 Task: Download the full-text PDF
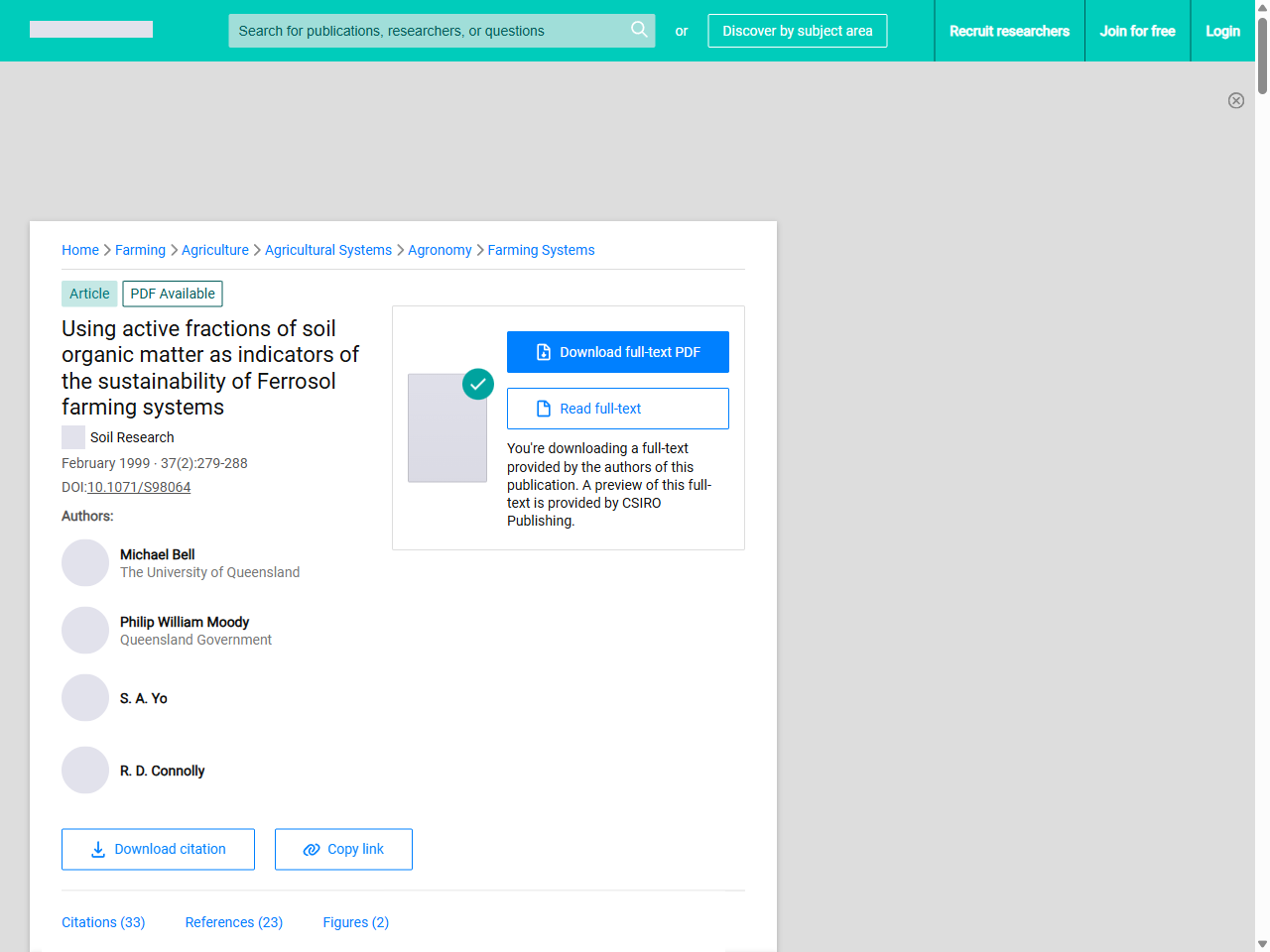click(617, 352)
